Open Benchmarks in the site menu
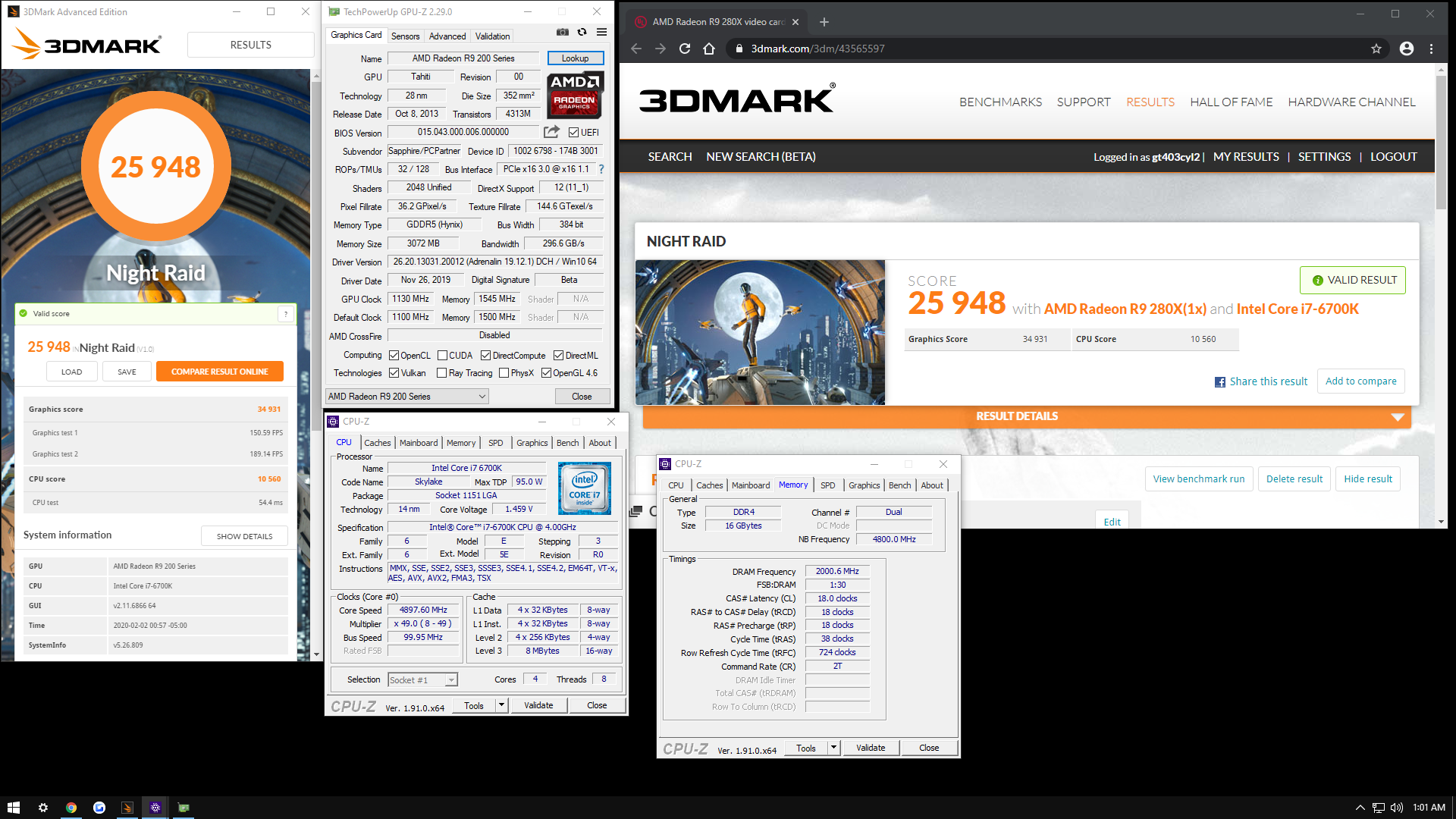The image size is (1456, 819). tap(1000, 102)
